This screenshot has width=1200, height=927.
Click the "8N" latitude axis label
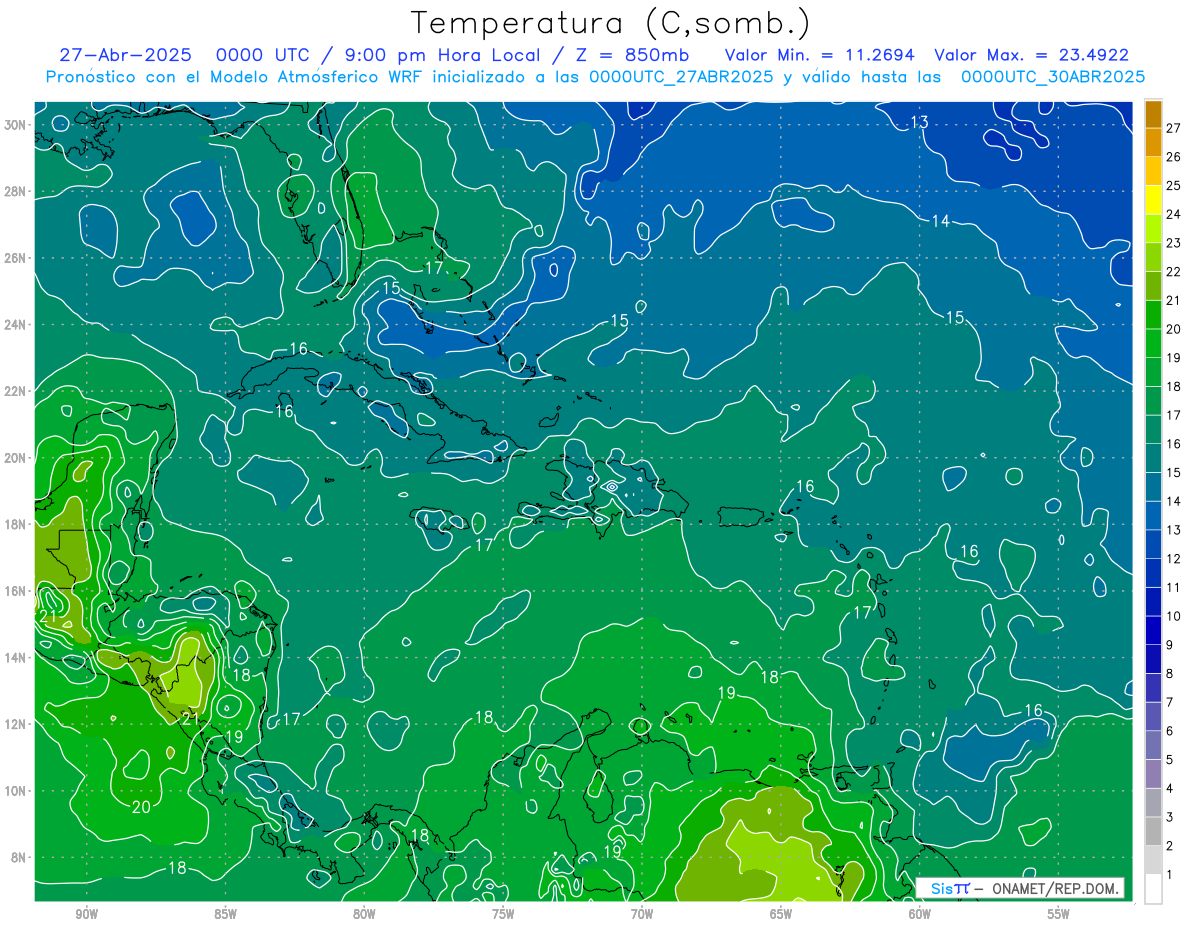click(19, 857)
